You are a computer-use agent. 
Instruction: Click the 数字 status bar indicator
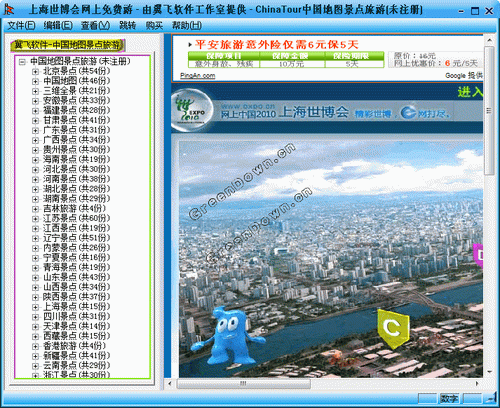[x=449, y=398]
